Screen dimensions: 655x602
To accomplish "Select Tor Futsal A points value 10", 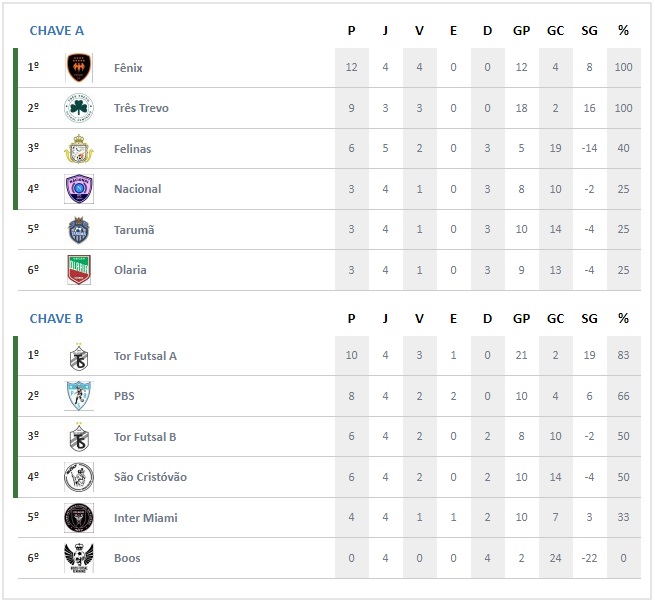I will click(351, 355).
